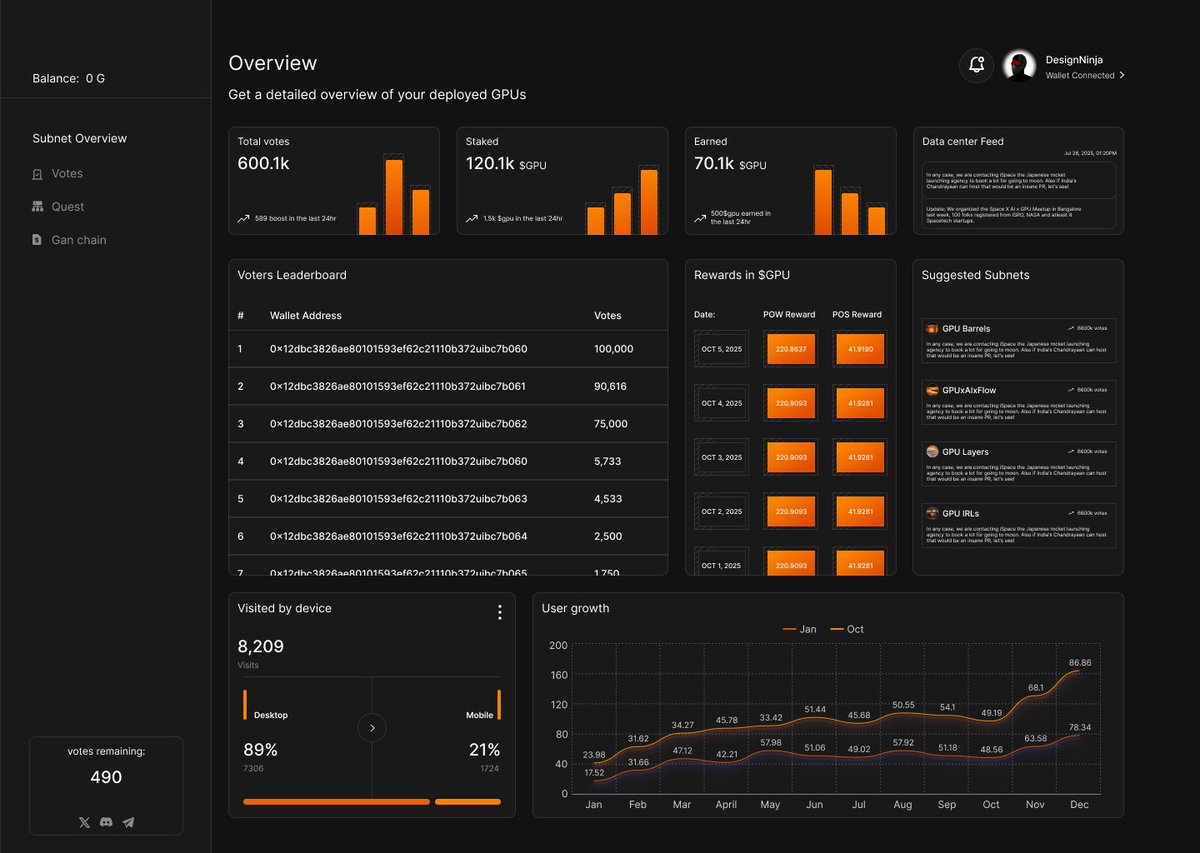Open the X (Twitter) social icon
This screenshot has height=853, width=1200.
(84, 822)
